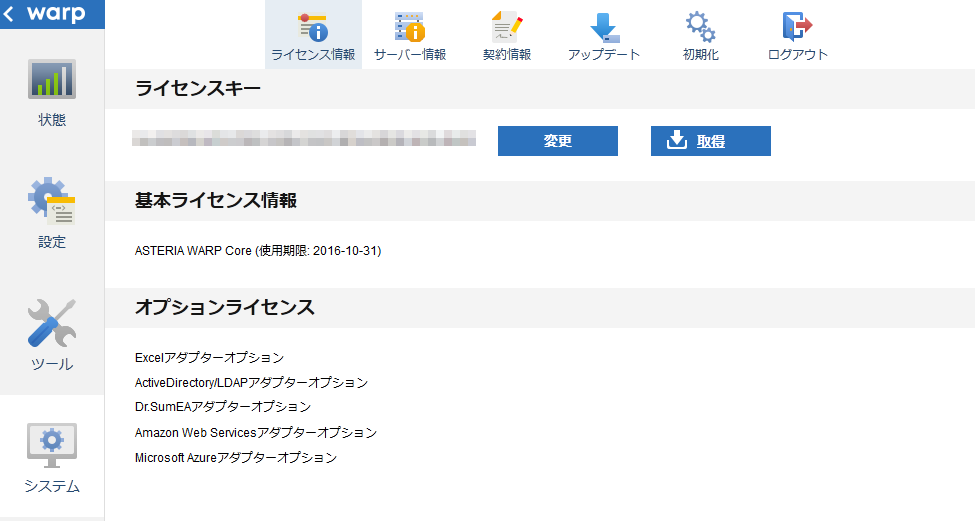
Task: Open the アップデート tab
Action: pos(604,36)
